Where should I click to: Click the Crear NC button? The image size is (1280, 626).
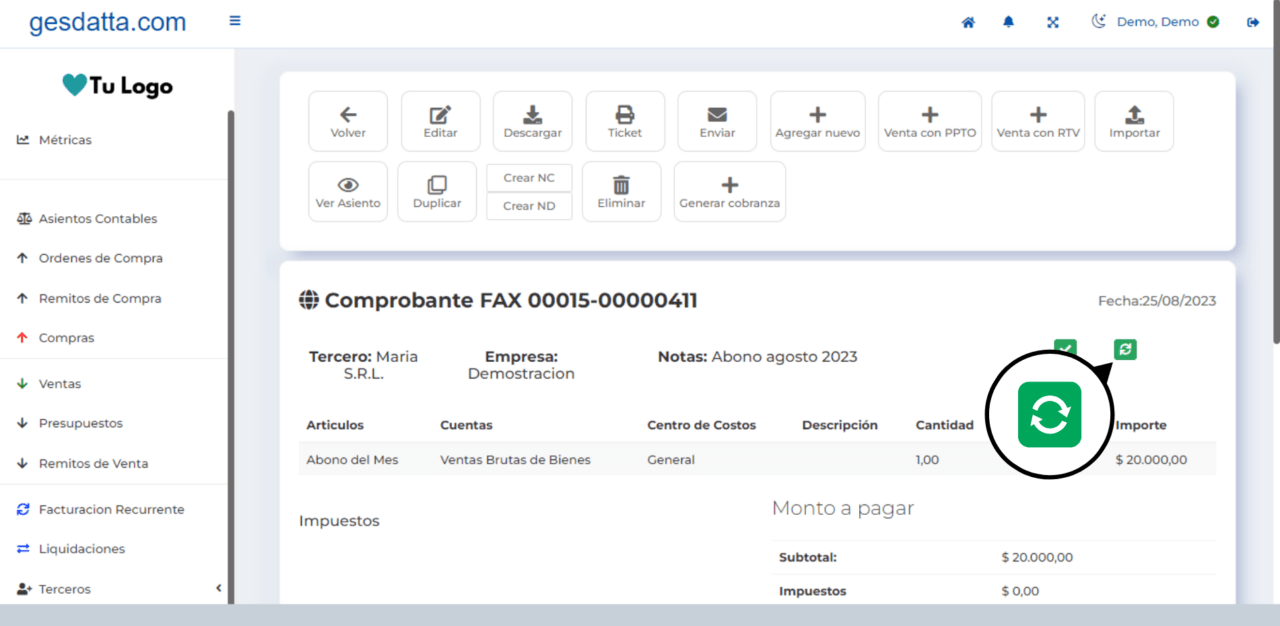click(x=529, y=177)
